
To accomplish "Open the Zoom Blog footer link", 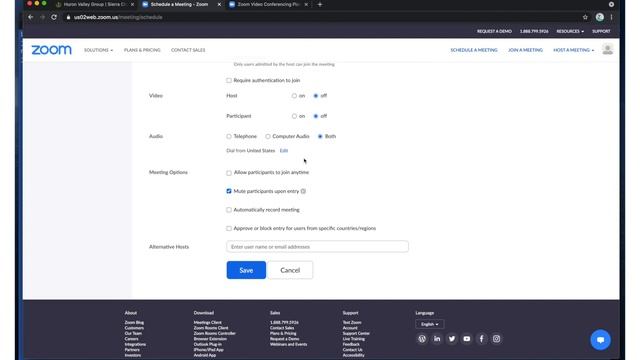I will coord(134,322).
